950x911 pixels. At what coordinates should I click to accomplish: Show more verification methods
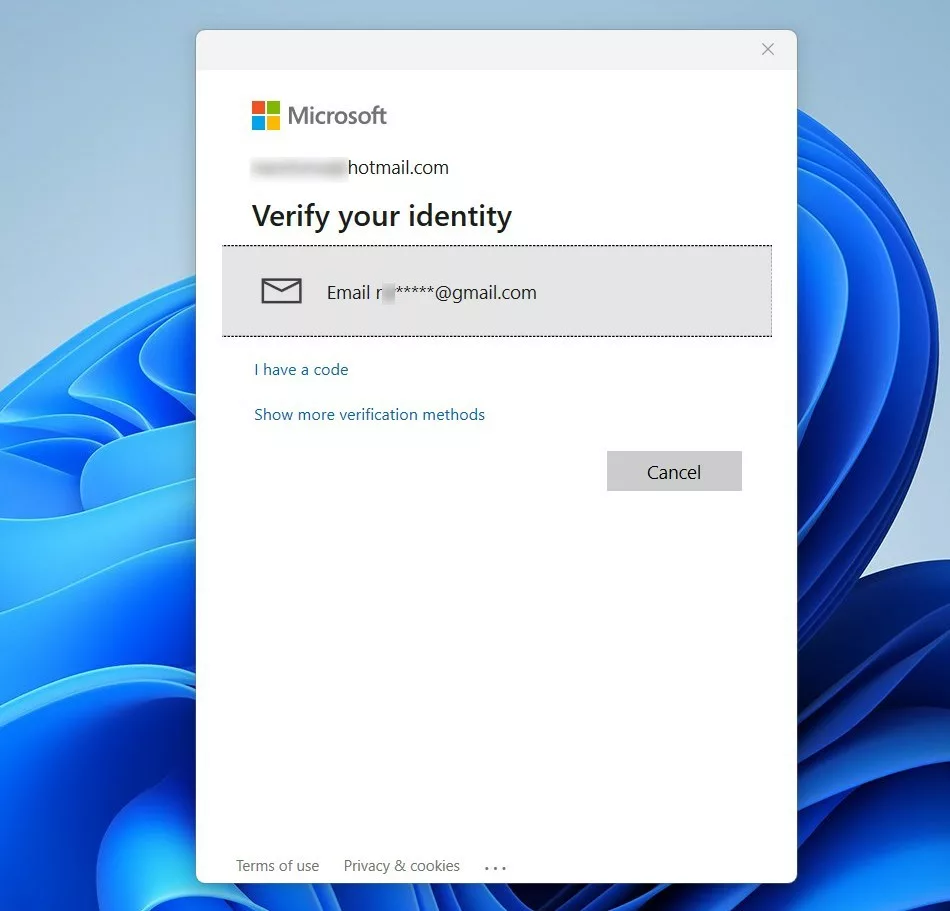tap(370, 414)
